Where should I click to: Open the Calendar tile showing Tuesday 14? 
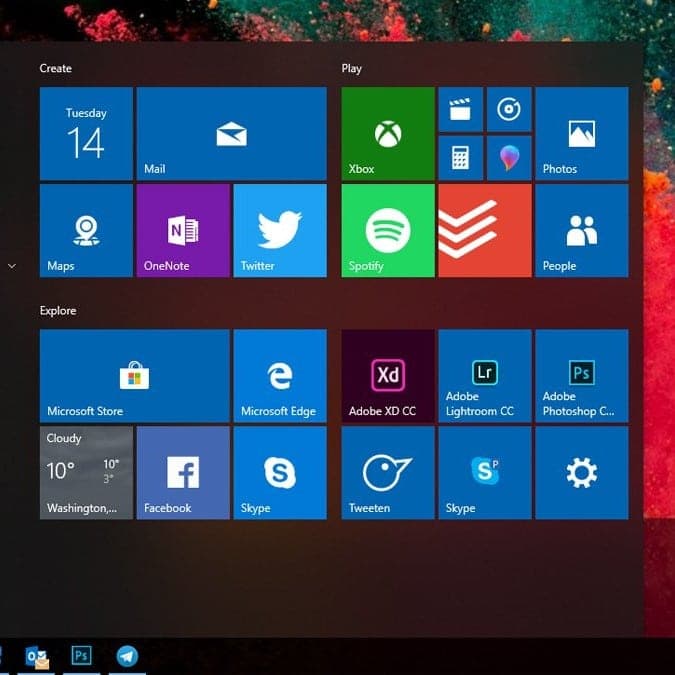pos(86,133)
